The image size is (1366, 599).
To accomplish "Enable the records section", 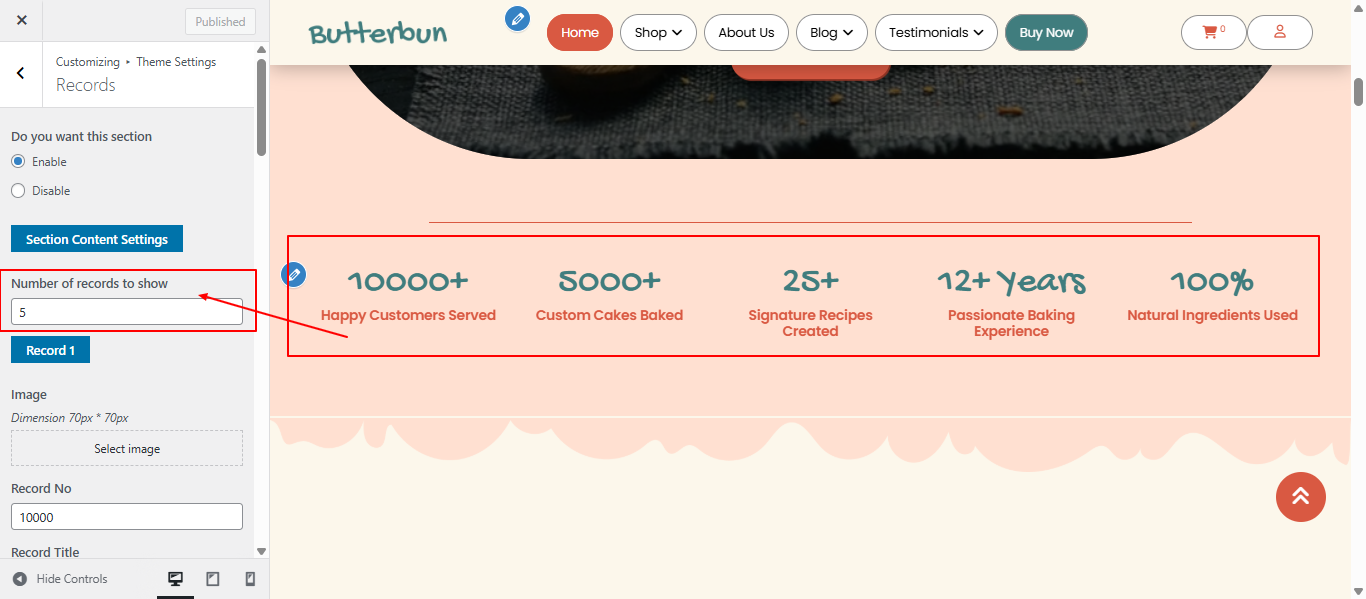I will pyautogui.click(x=17, y=161).
